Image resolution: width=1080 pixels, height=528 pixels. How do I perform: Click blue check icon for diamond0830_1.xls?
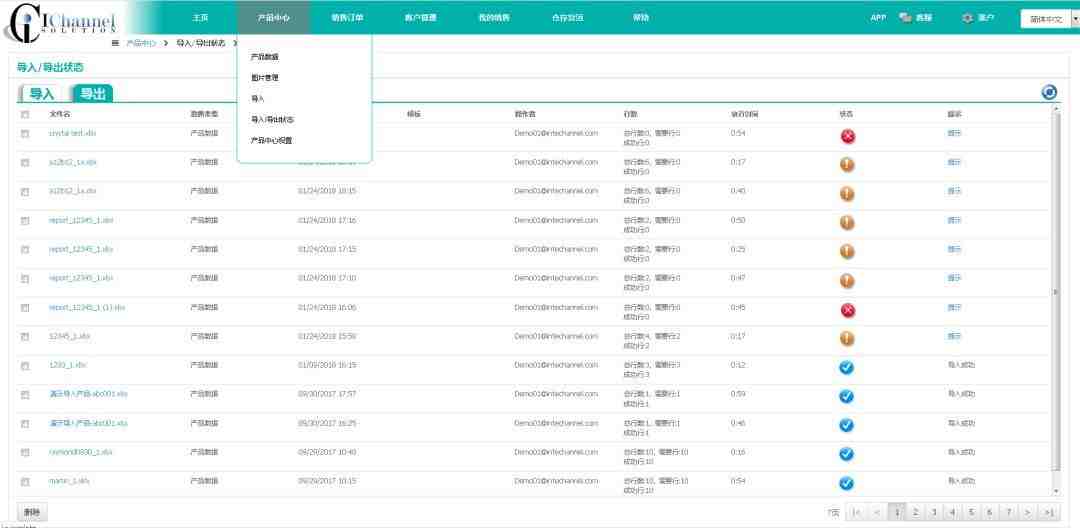pos(847,454)
